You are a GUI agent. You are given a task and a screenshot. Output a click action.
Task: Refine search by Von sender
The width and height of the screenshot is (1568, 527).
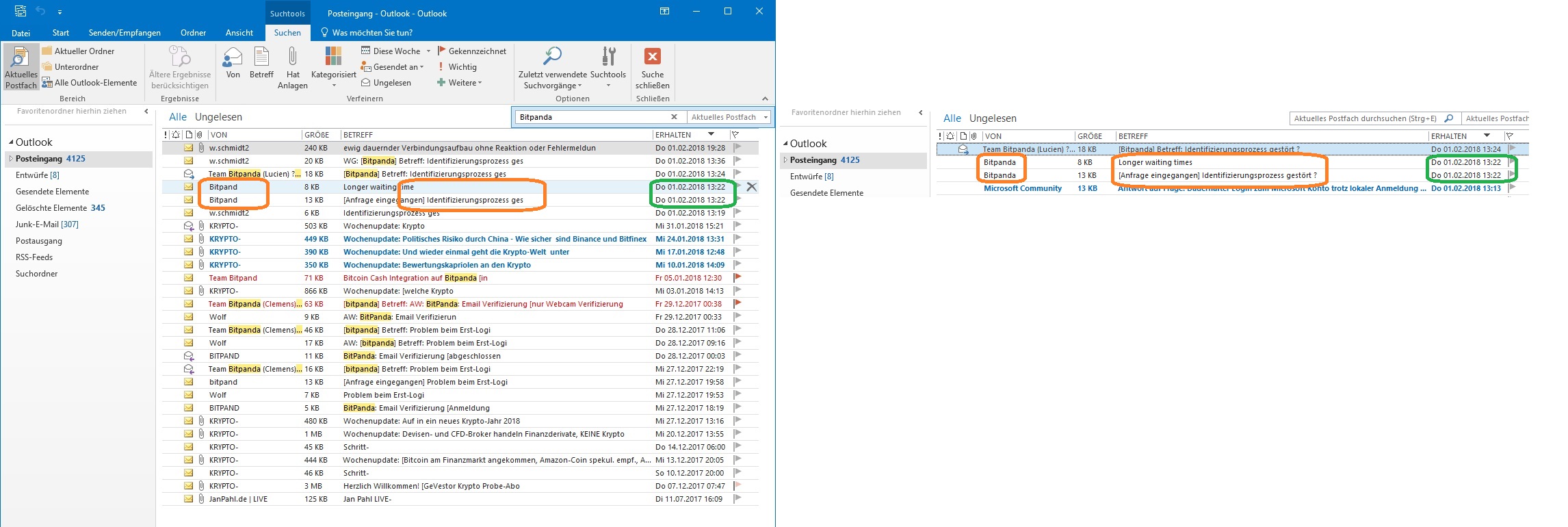pos(233,63)
